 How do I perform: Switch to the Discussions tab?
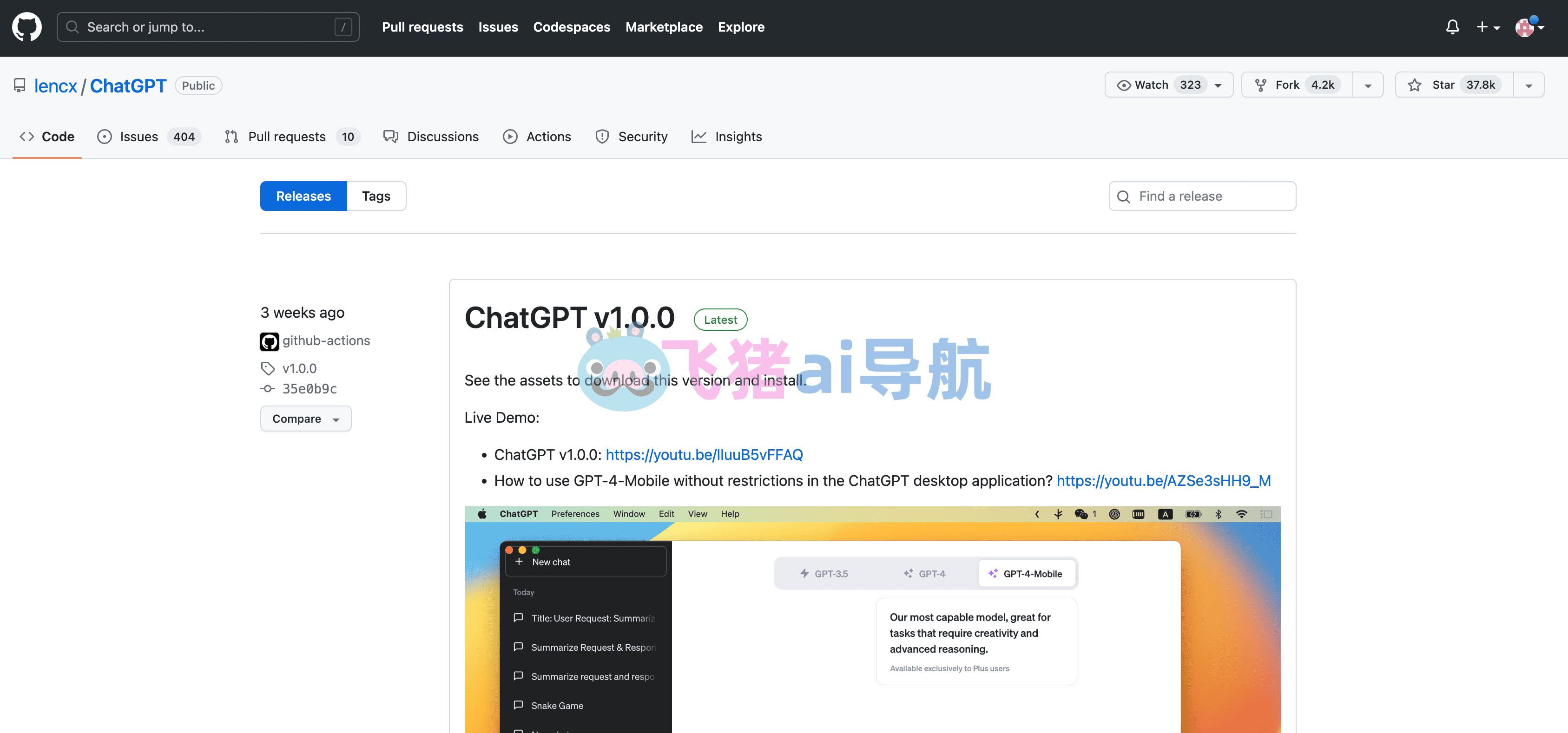pyautogui.click(x=431, y=137)
